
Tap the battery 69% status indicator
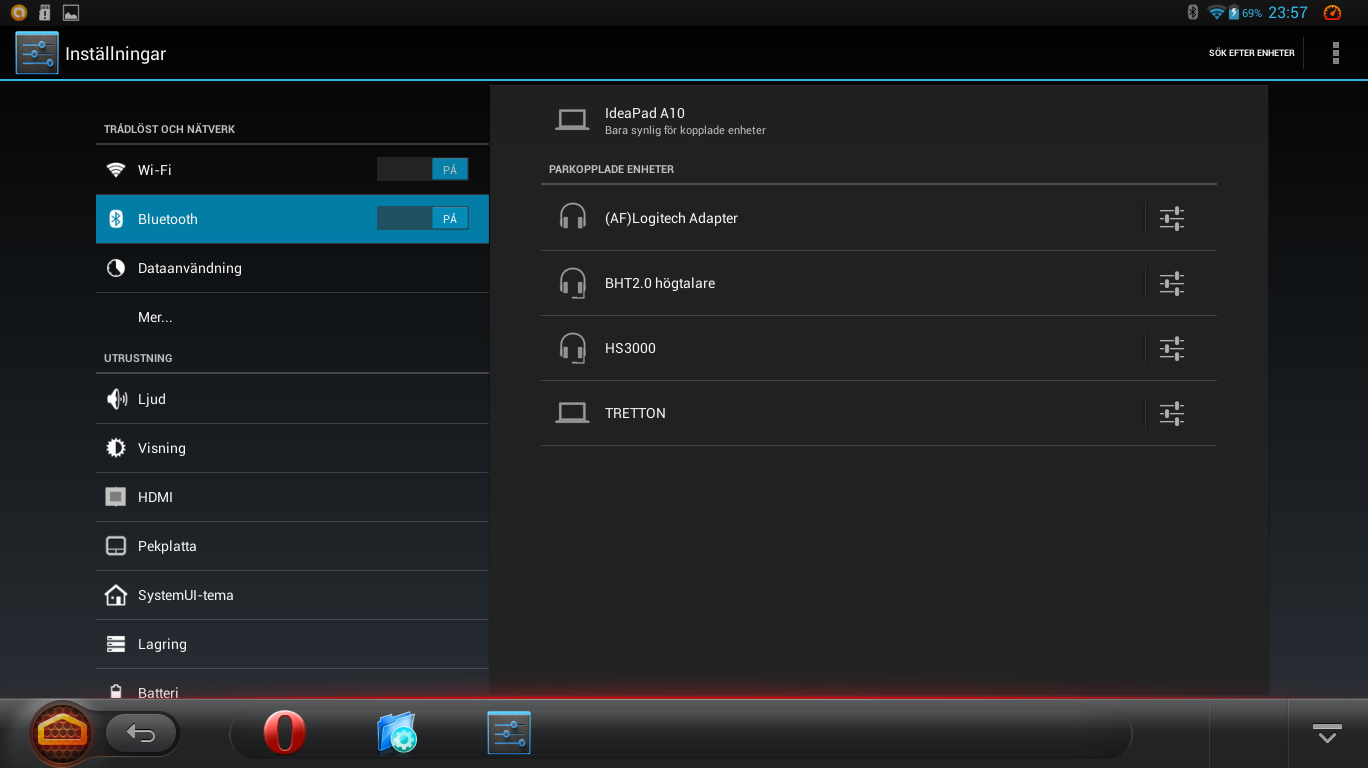1245,13
